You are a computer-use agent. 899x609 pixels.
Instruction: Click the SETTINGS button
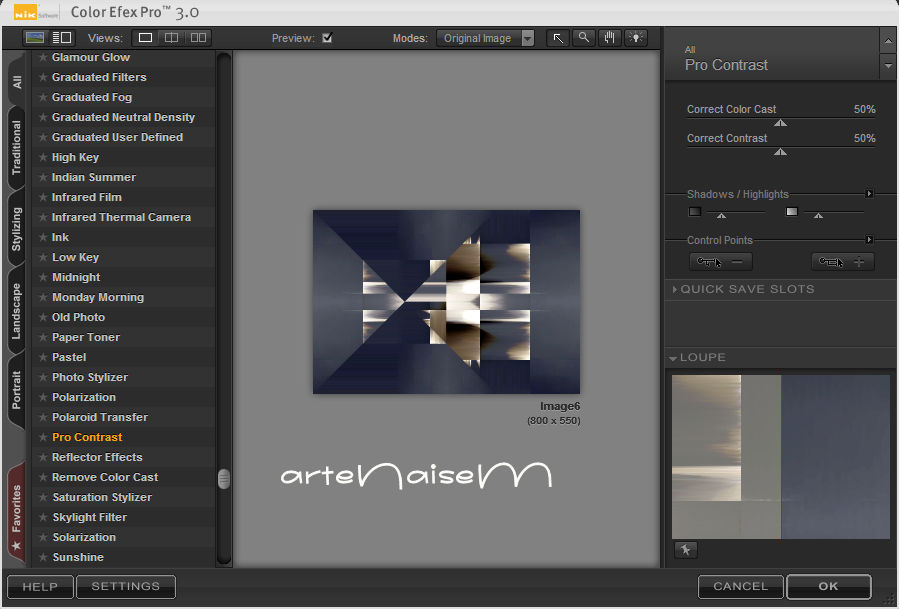coord(126,587)
